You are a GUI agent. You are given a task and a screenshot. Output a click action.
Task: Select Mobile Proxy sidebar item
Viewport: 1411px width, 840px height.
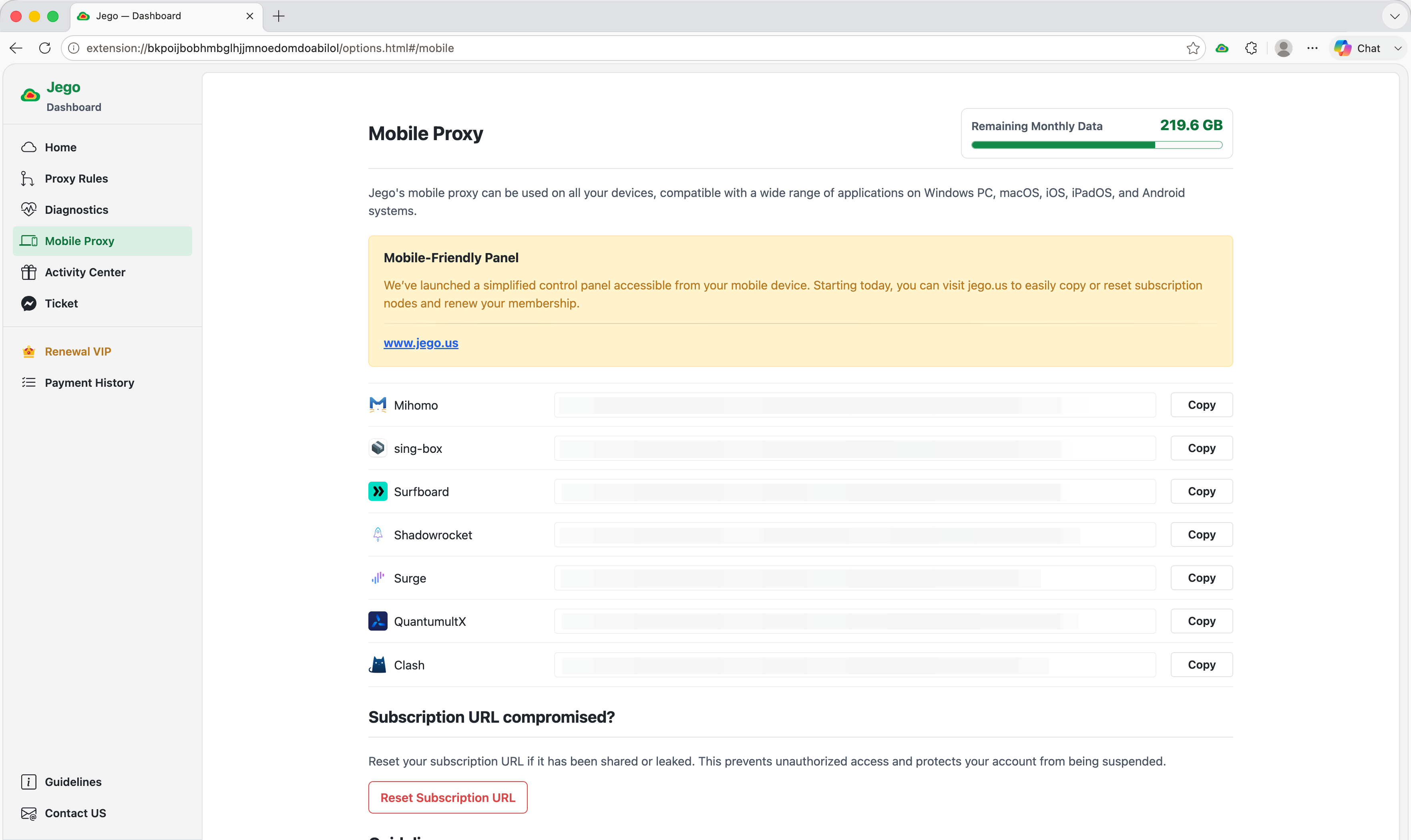103,241
